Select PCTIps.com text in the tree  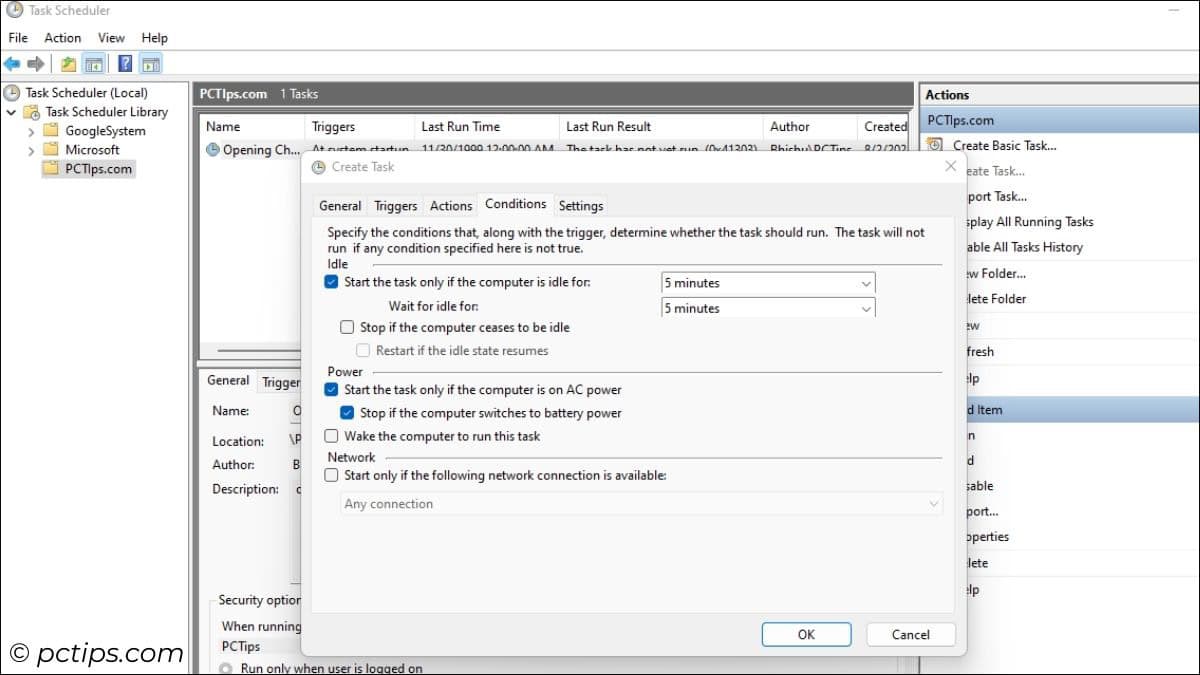[x=99, y=169]
